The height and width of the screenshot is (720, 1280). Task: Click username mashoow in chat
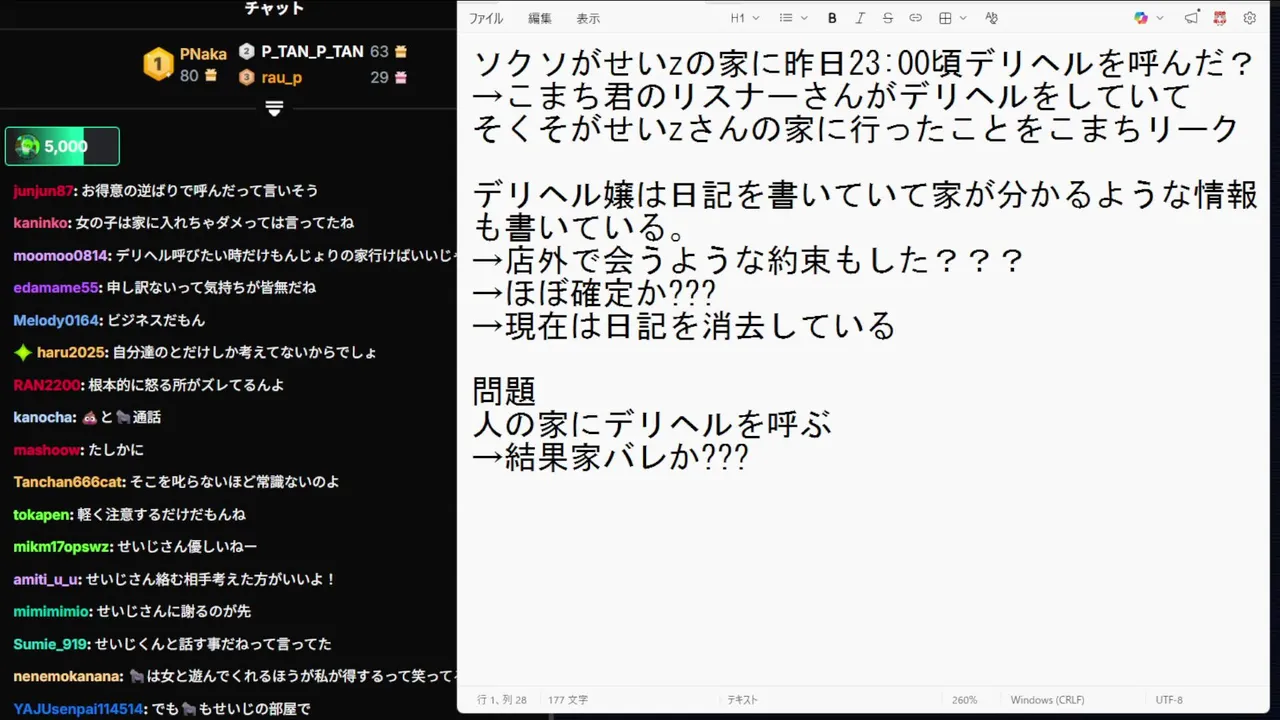pyautogui.click(x=46, y=450)
